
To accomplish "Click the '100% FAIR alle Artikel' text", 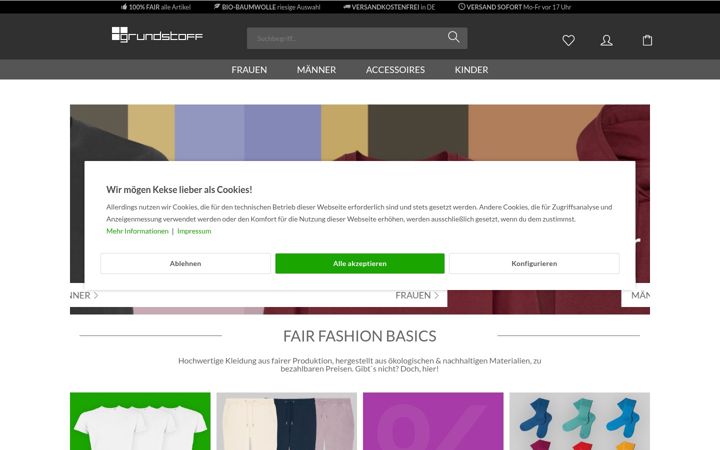I will [x=159, y=7].
